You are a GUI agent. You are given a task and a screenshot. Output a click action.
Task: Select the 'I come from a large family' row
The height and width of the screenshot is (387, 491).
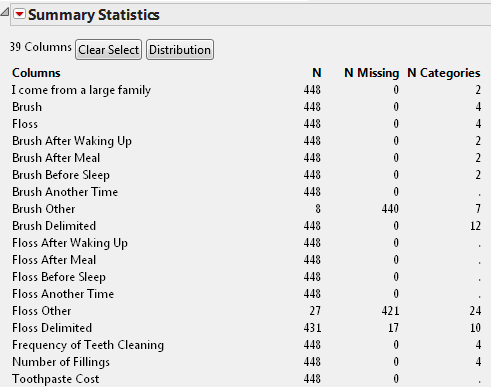click(81, 90)
